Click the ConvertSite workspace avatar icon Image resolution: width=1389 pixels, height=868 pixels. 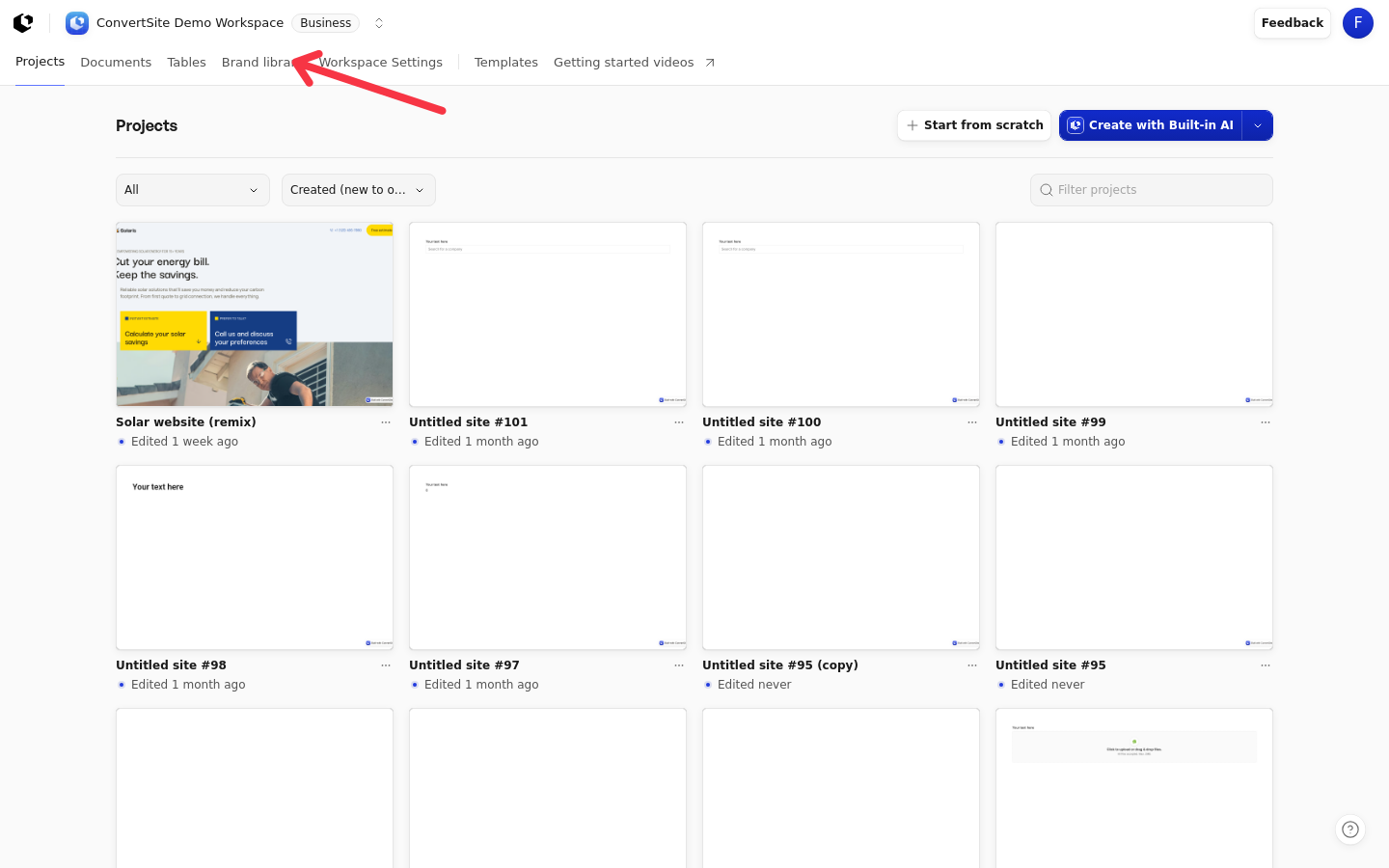click(x=77, y=23)
